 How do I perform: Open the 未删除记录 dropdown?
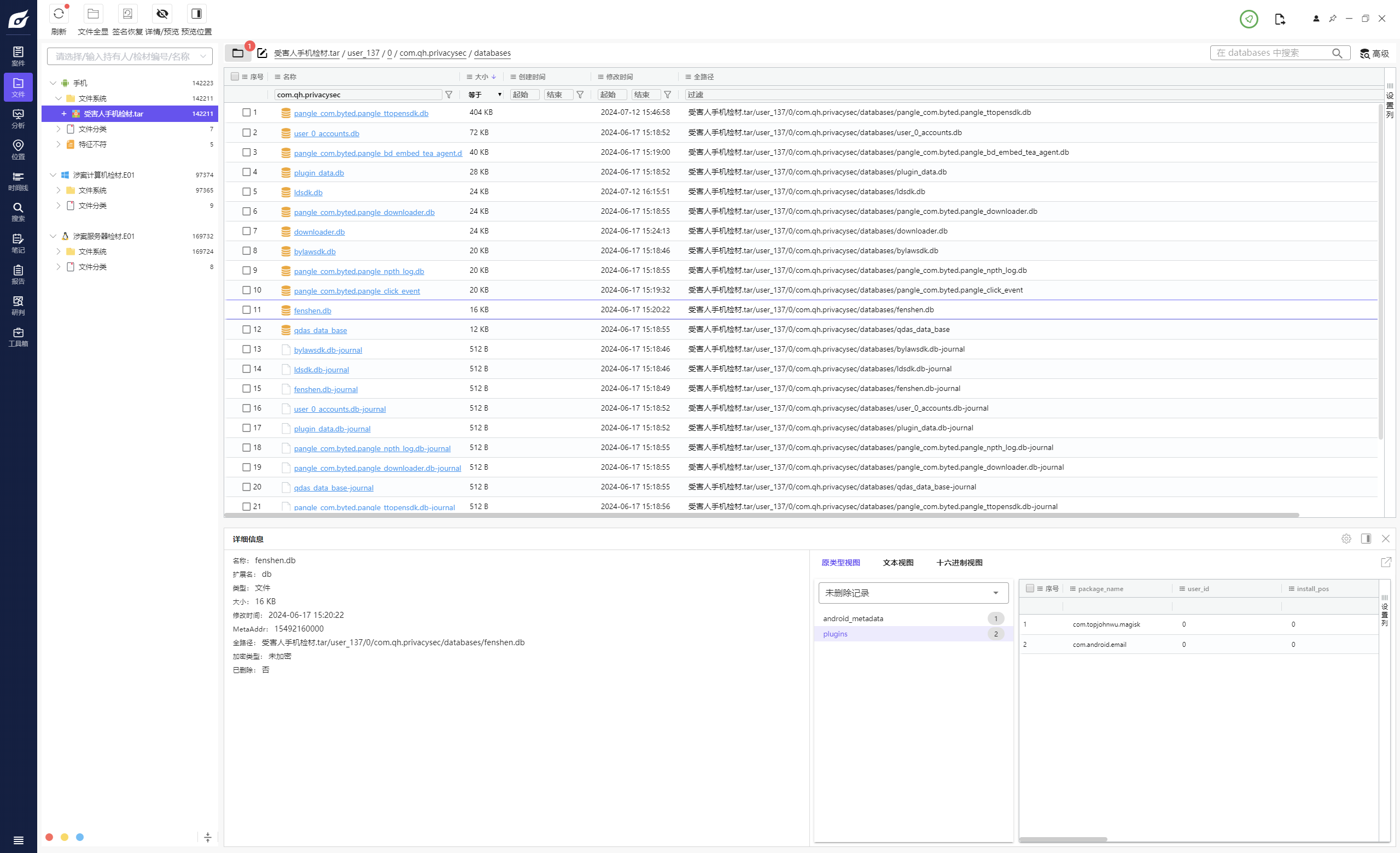pos(913,593)
